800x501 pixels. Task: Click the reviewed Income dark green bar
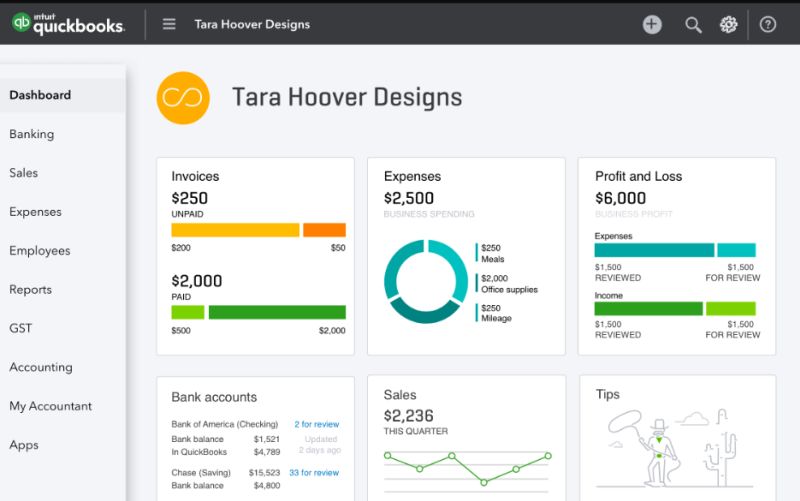(x=648, y=309)
